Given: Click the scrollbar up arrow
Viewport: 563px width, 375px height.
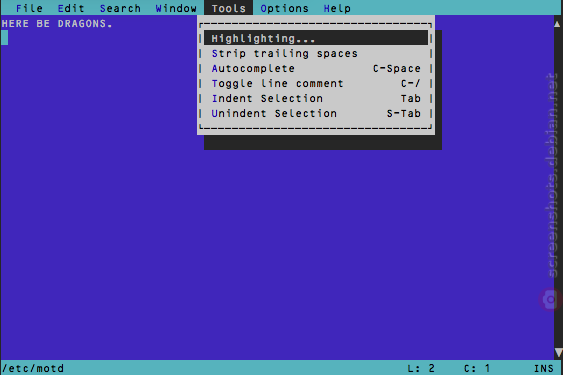Looking at the screenshot, I should [557, 24].
